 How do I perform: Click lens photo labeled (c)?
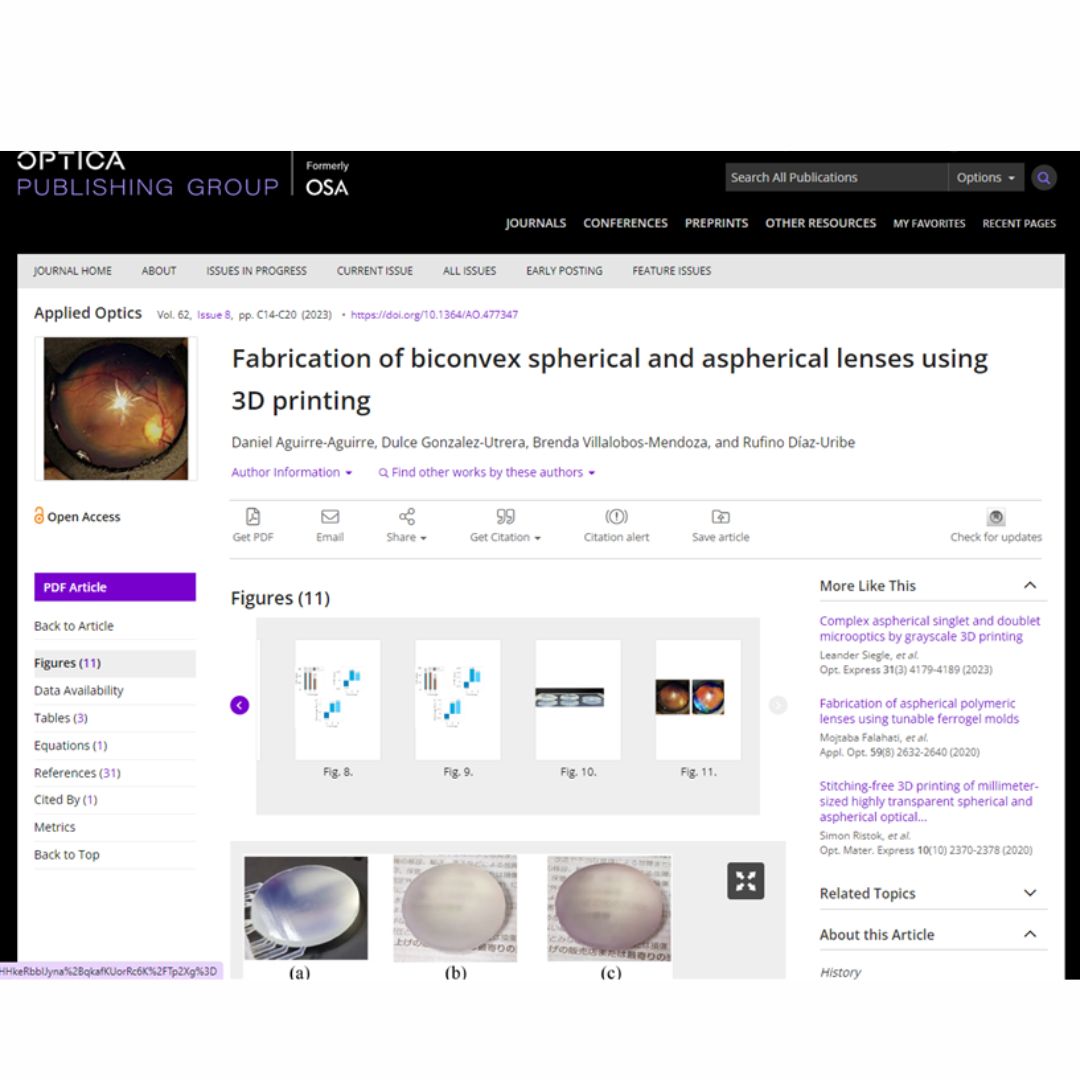pos(609,908)
